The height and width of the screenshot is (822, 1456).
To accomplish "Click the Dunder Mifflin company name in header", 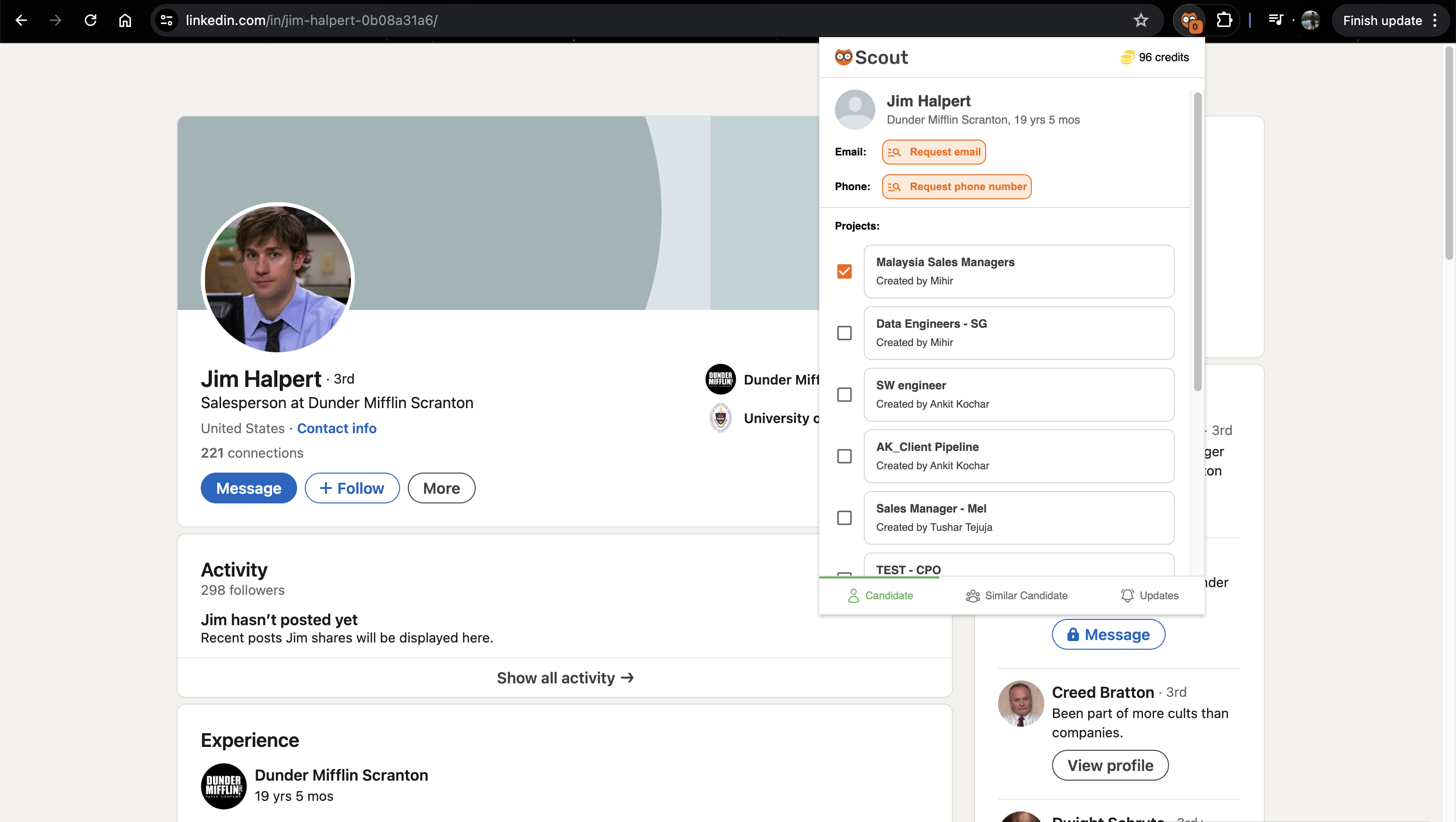I will (x=781, y=380).
